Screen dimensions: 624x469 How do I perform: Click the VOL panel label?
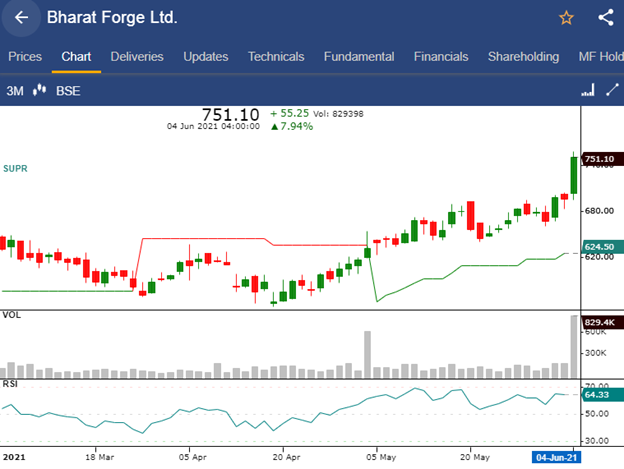[x=12, y=315]
